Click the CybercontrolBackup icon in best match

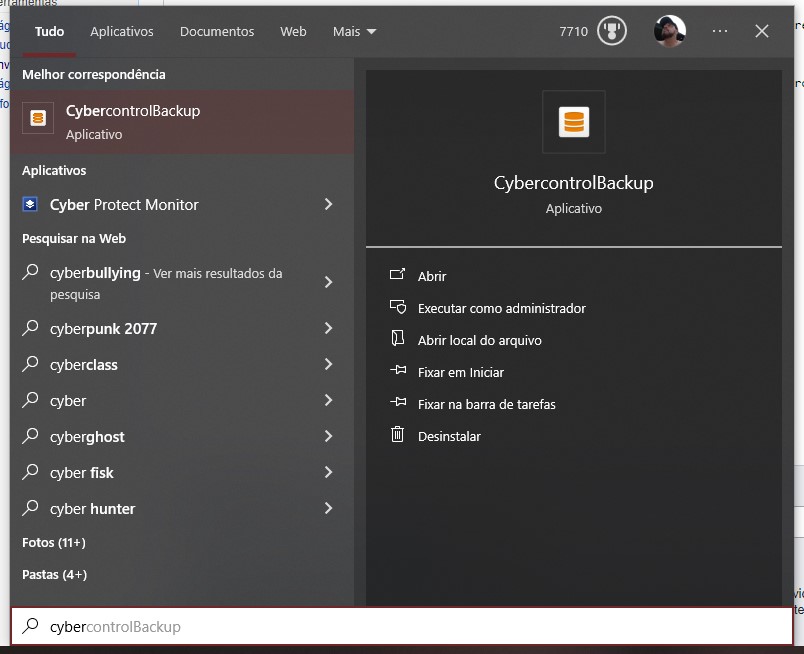click(38, 118)
